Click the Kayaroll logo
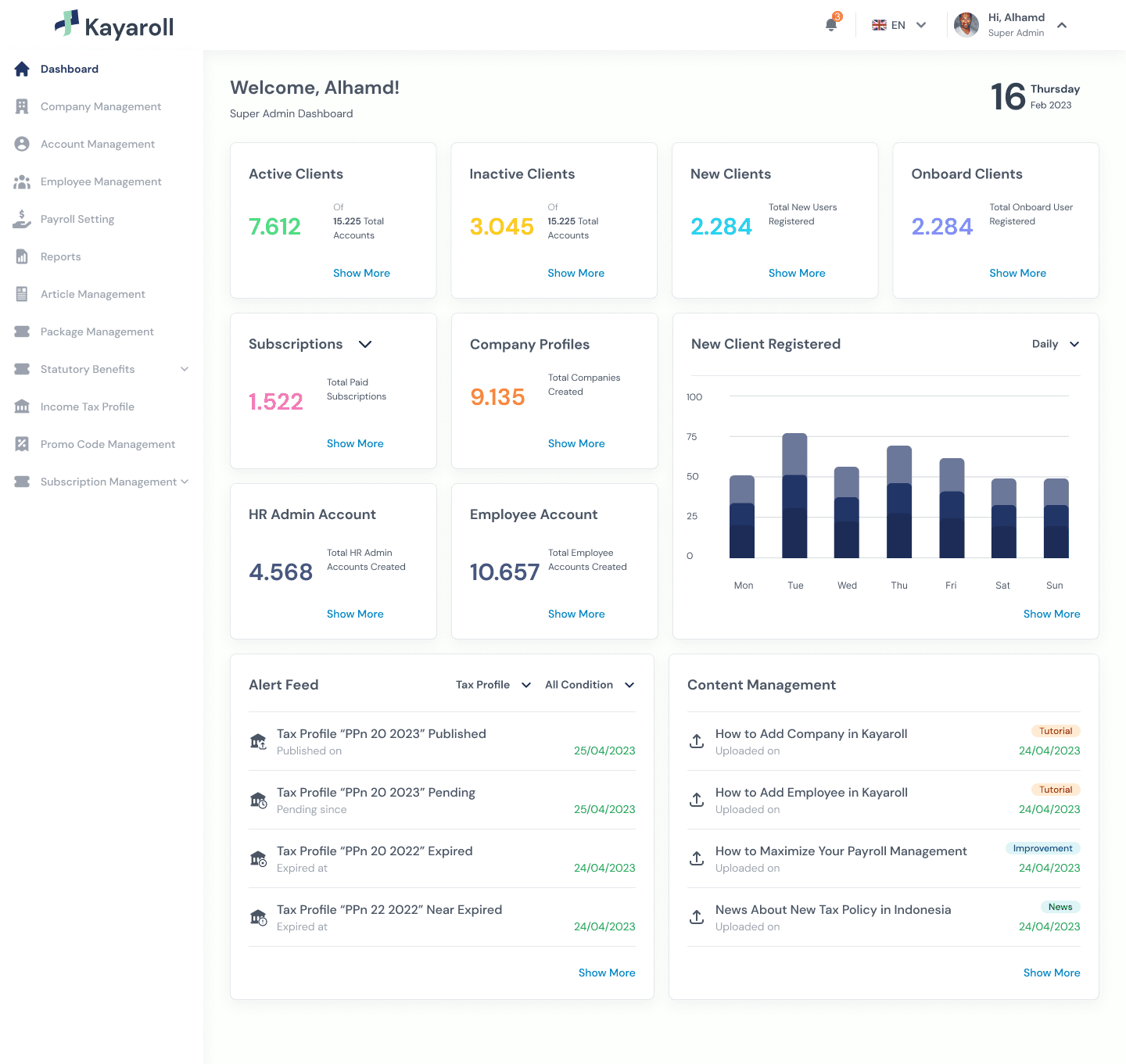1126x1064 pixels. click(x=114, y=25)
